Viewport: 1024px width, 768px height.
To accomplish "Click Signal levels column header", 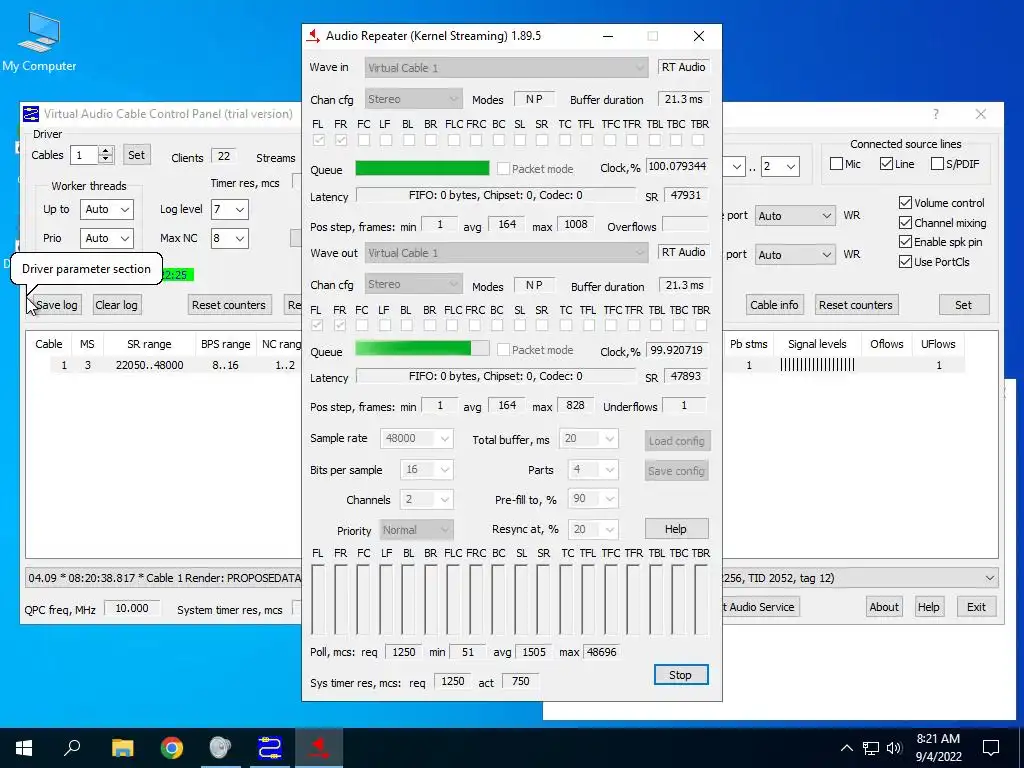I will 817,344.
